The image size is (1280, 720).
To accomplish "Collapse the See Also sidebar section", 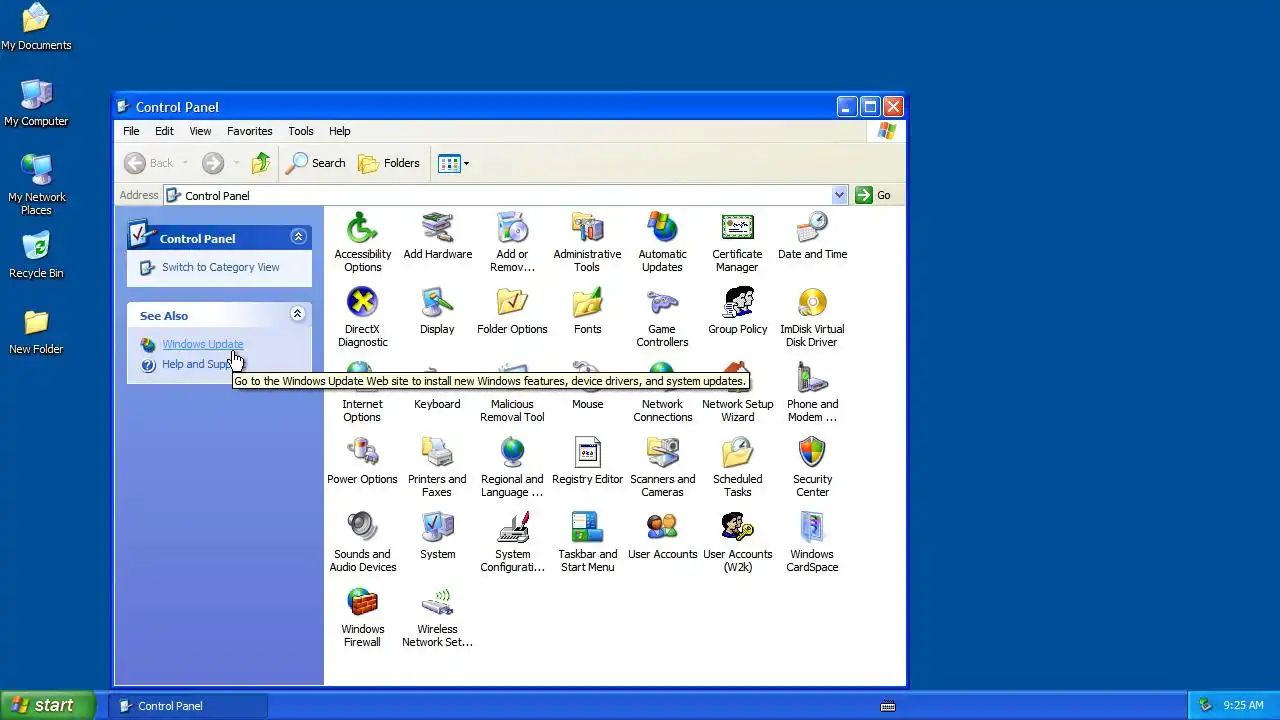I will pos(297,314).
